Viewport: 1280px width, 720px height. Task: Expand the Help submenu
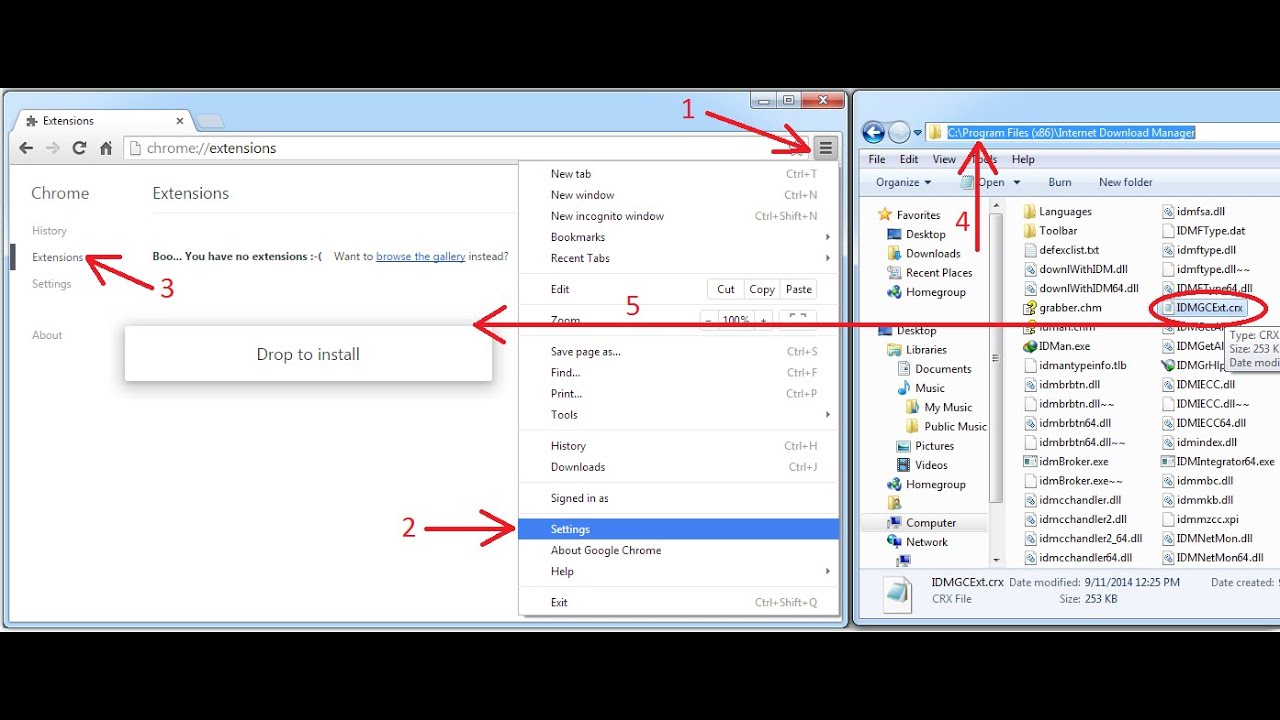[x=678, y=571]
